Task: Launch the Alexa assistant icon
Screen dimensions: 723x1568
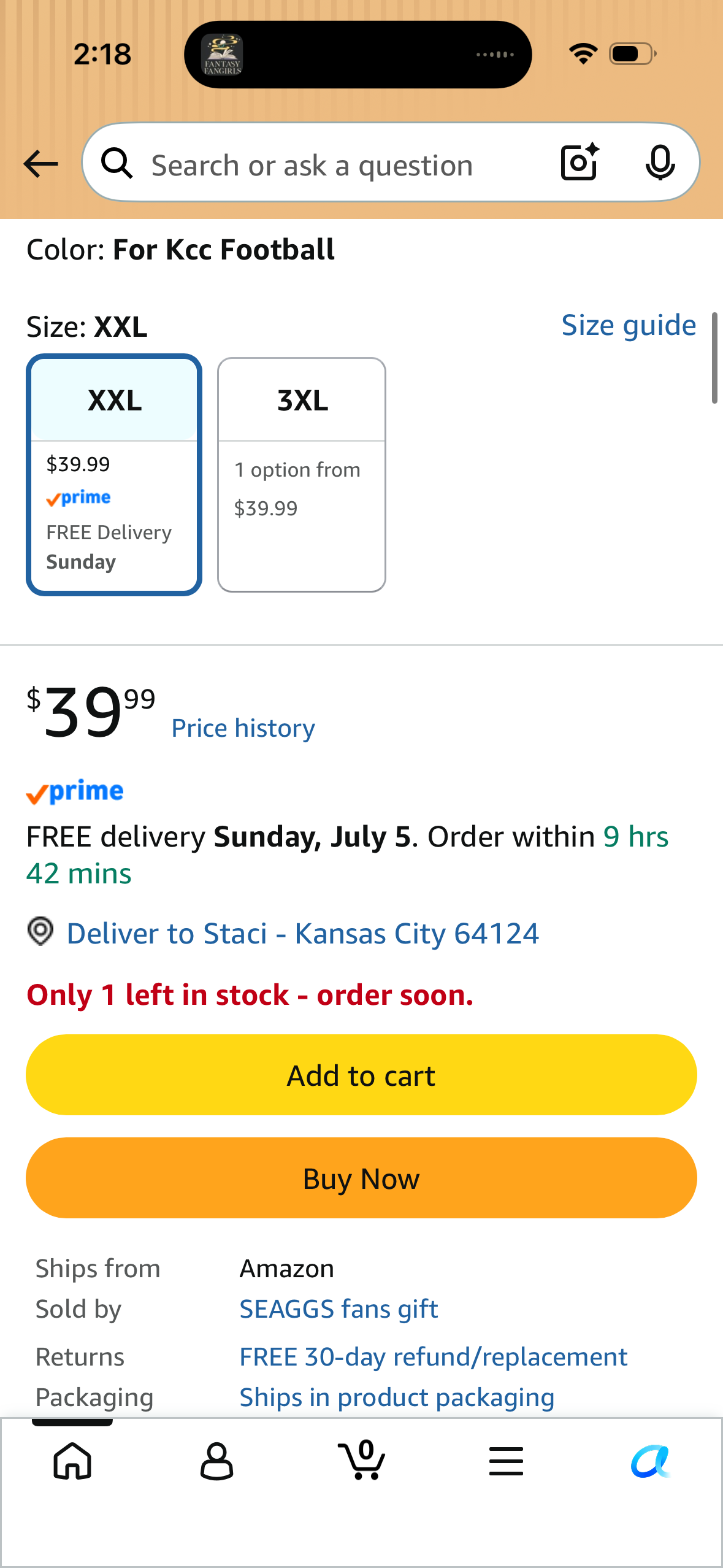Action: coord(651,1461)
